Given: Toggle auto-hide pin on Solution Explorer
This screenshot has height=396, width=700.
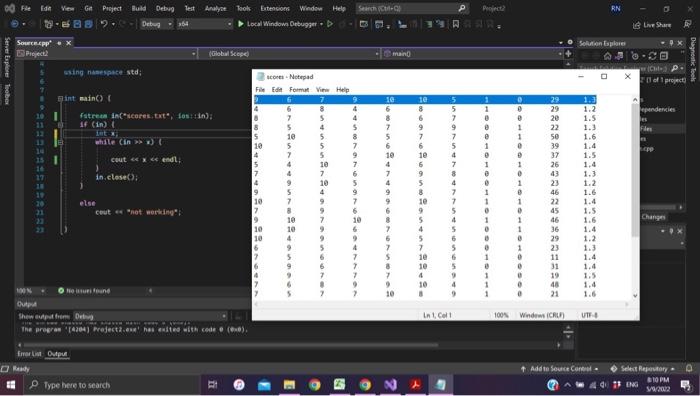Looking at the screenshot, I should click(671, 43).
